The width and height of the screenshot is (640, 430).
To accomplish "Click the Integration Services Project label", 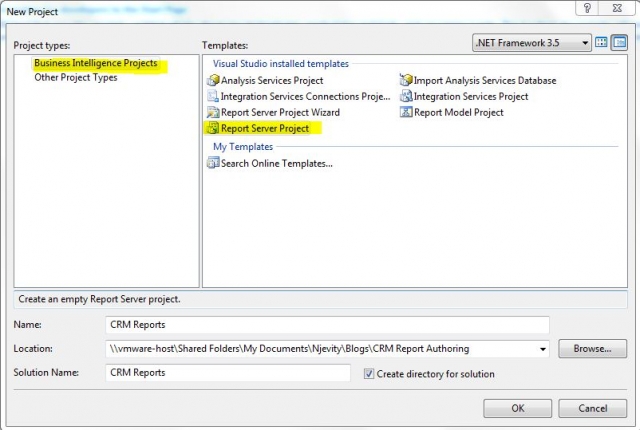I will [471, 97].
